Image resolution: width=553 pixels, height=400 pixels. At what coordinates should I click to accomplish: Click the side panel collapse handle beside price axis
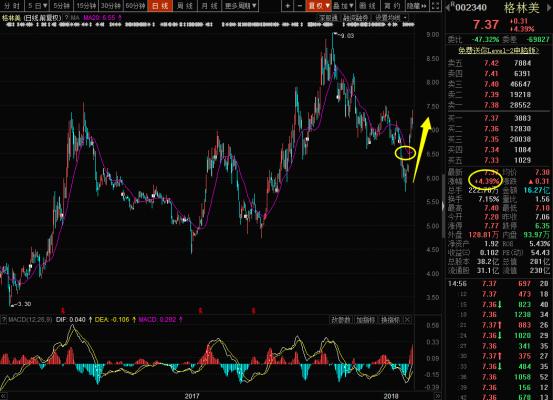(x=444, y=206)
